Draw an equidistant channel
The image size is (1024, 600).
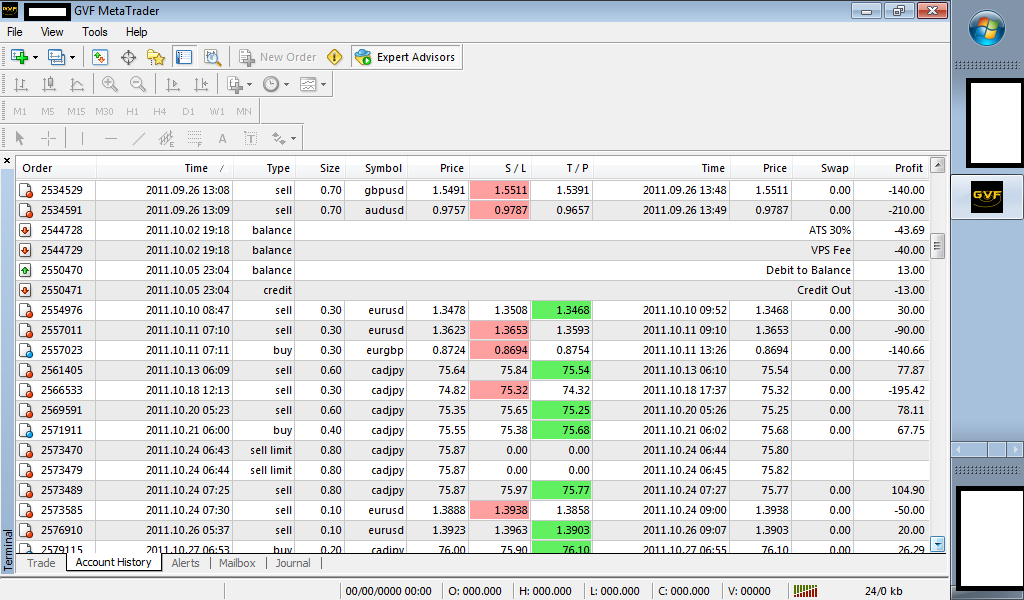167,138
